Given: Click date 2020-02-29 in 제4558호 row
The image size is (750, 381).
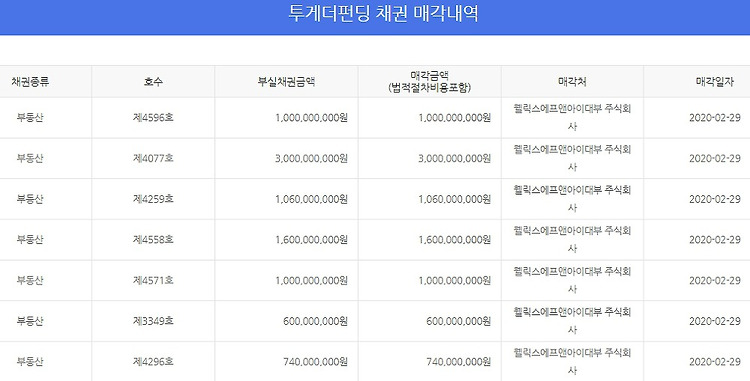Looking at the screenshot, I should tap(715, 239).
